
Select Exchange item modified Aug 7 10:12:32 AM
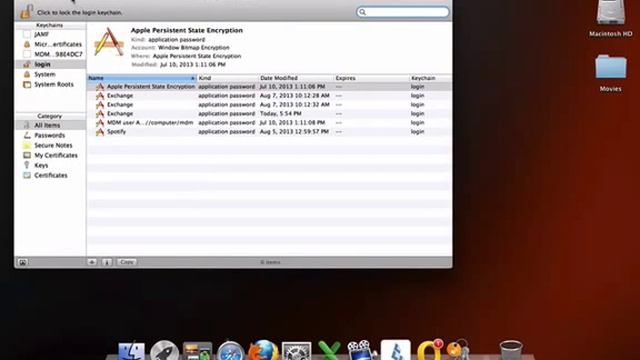tap(269, 104)
